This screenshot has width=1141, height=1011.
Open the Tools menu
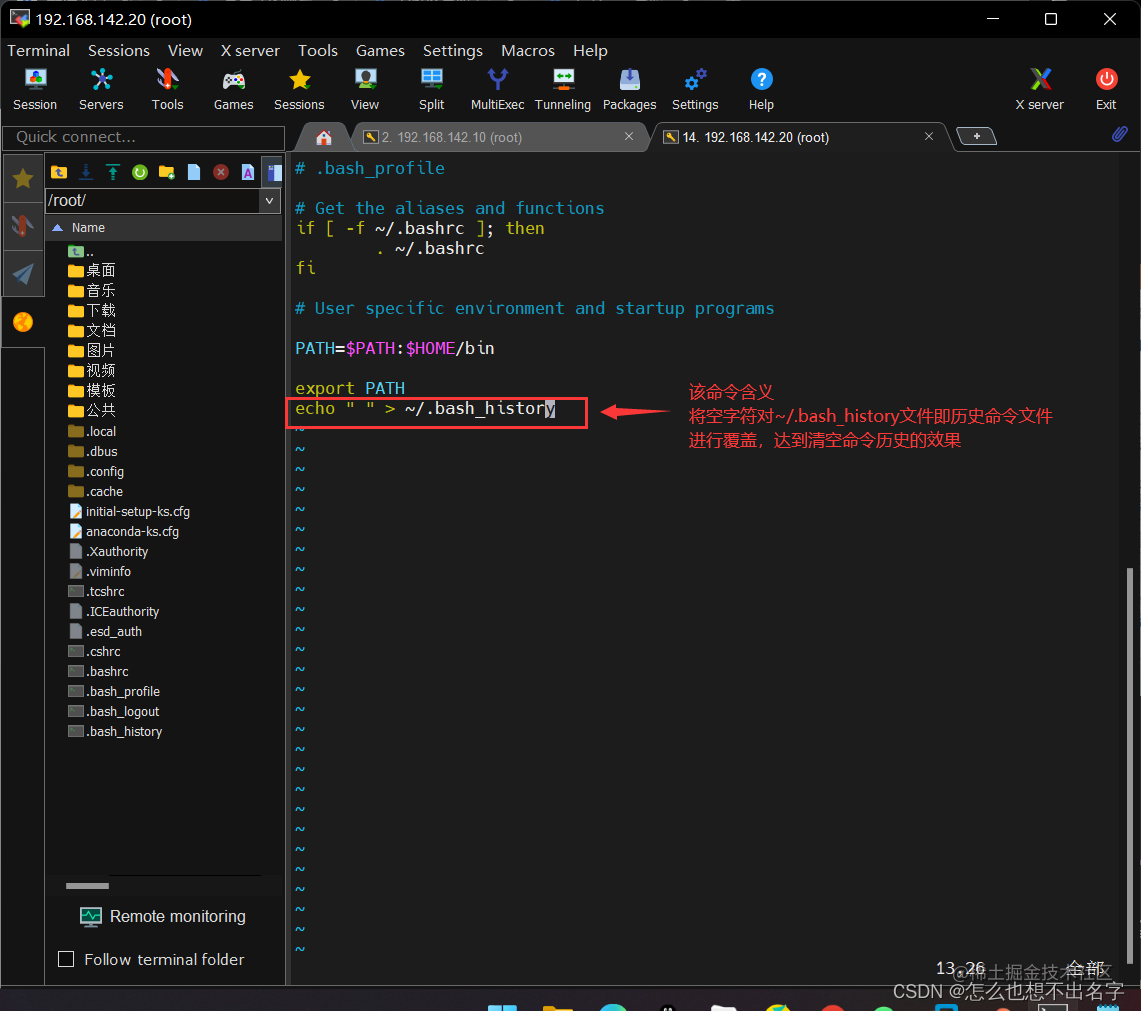point(317,50)
